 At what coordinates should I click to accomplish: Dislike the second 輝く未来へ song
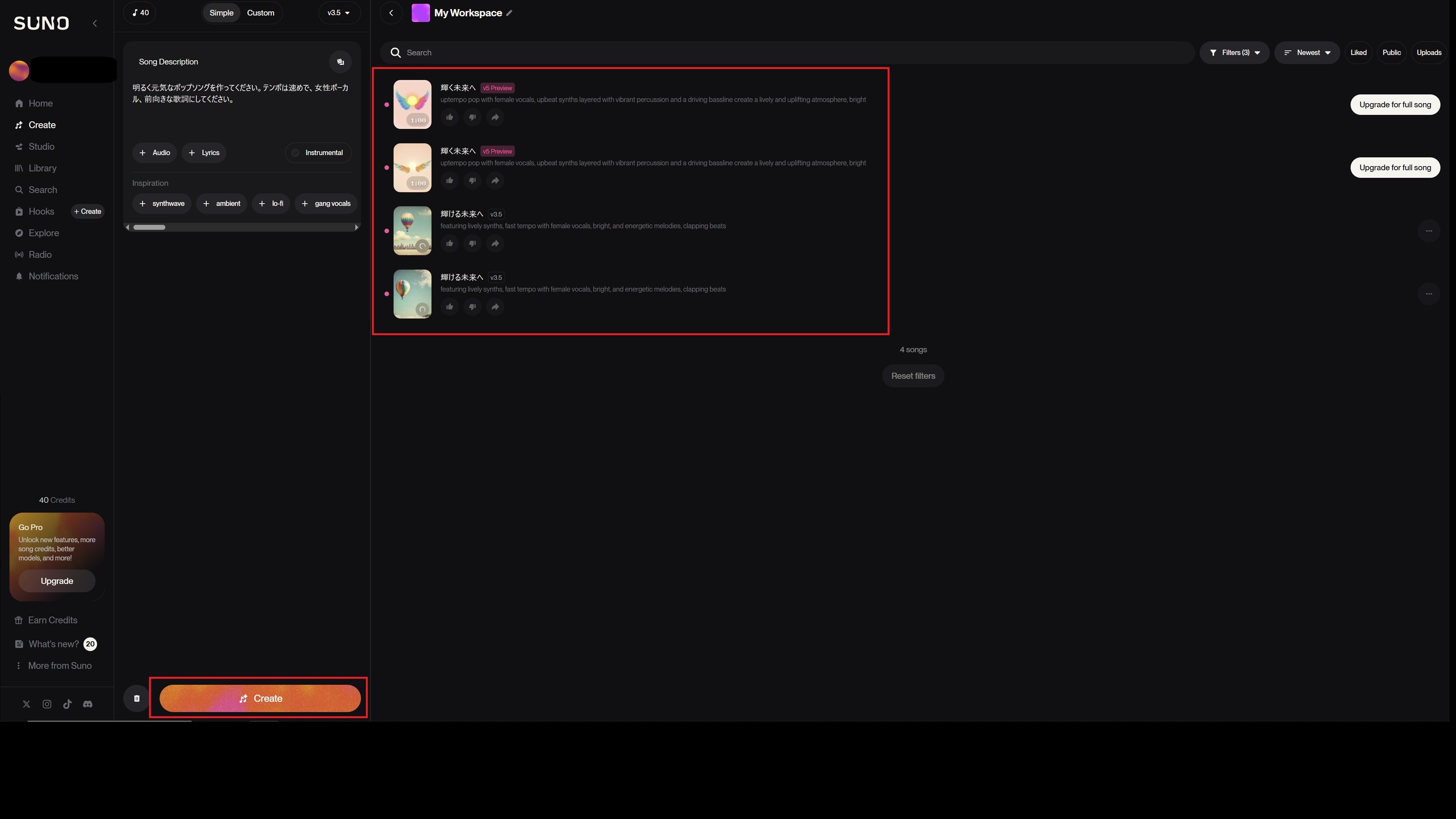pyautogui.click(x=472, y=180)
